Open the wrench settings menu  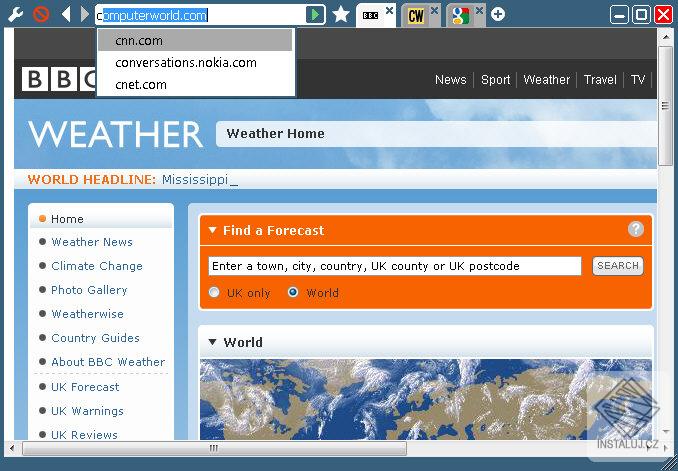click(16, 15)
